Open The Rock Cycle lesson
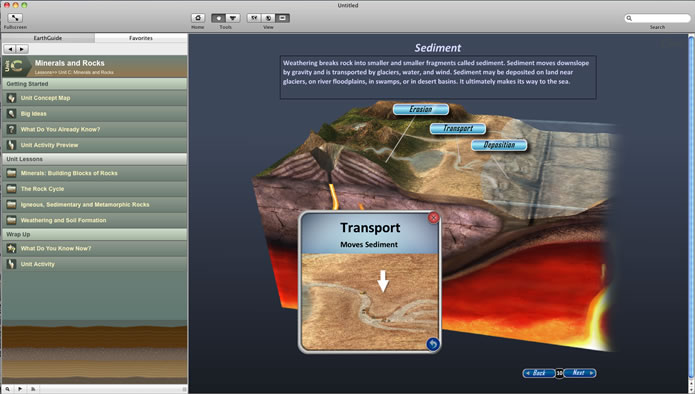Screen dimensions: 695x394 [x=94, y=189]
